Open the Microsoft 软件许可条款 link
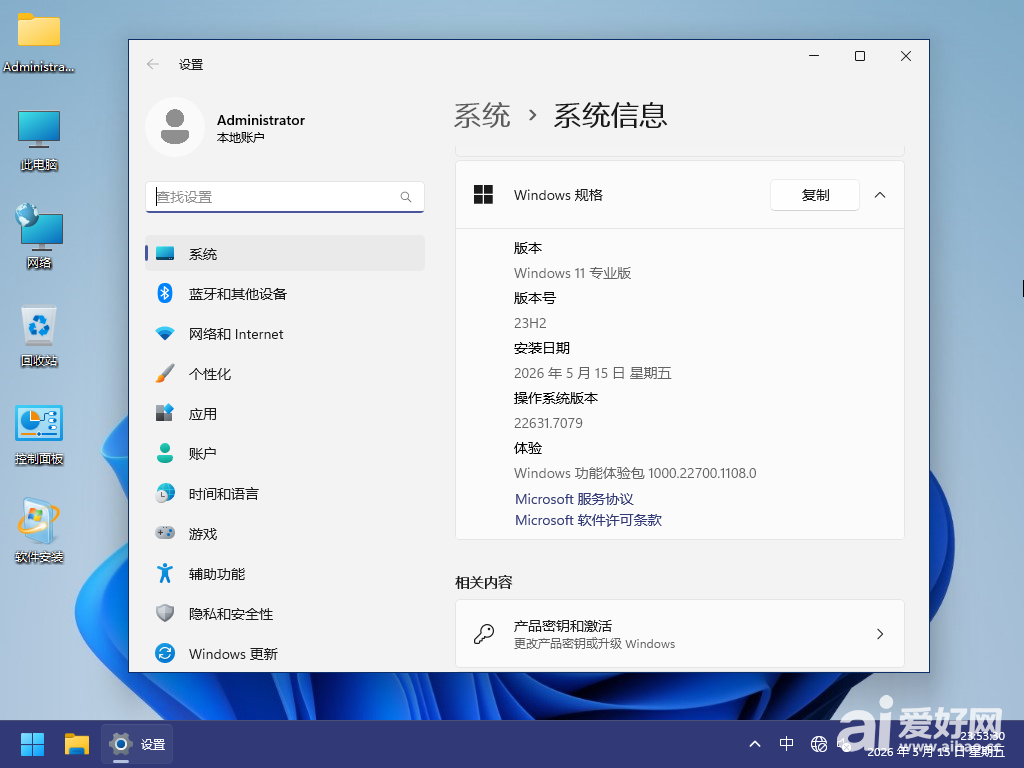1024x768 pixels. pos(588,520)
